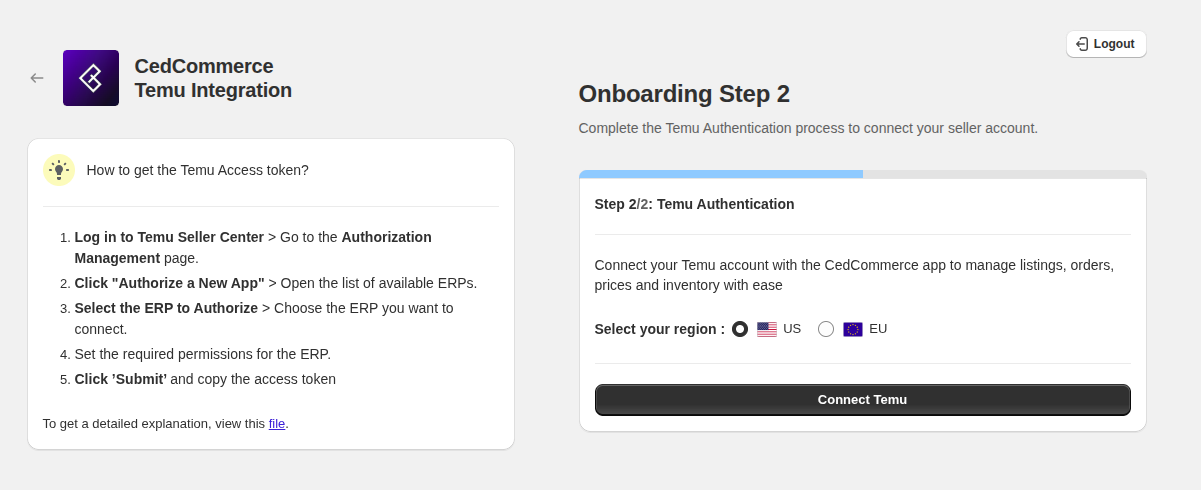Screen dimensions: 1201x490
Task: Click the Step 2/2 Temu Authentication heading
Action: pyautogui.click(x=694, y=204)
